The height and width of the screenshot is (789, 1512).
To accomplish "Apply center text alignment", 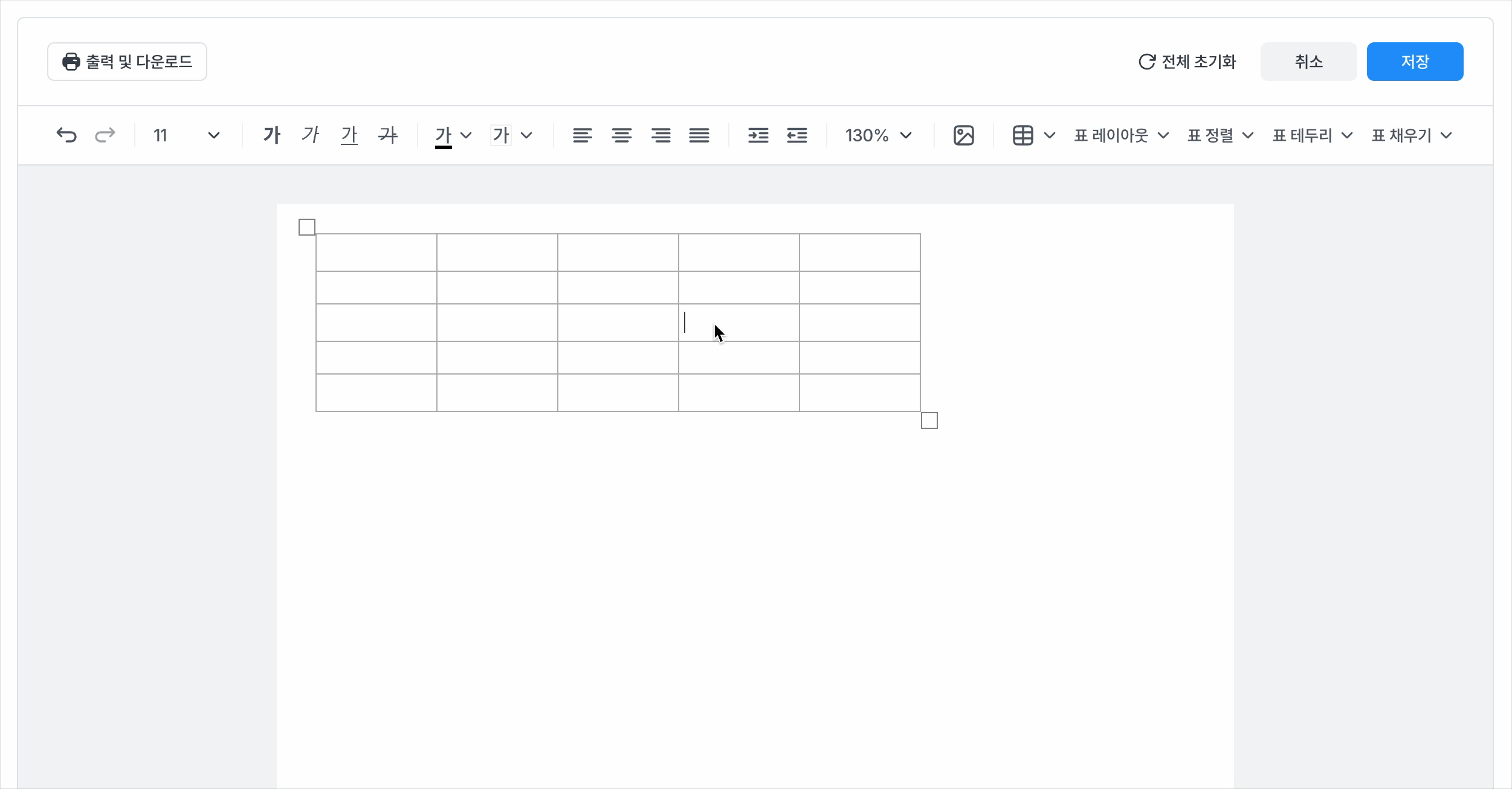I will click(x=621, y=135).
